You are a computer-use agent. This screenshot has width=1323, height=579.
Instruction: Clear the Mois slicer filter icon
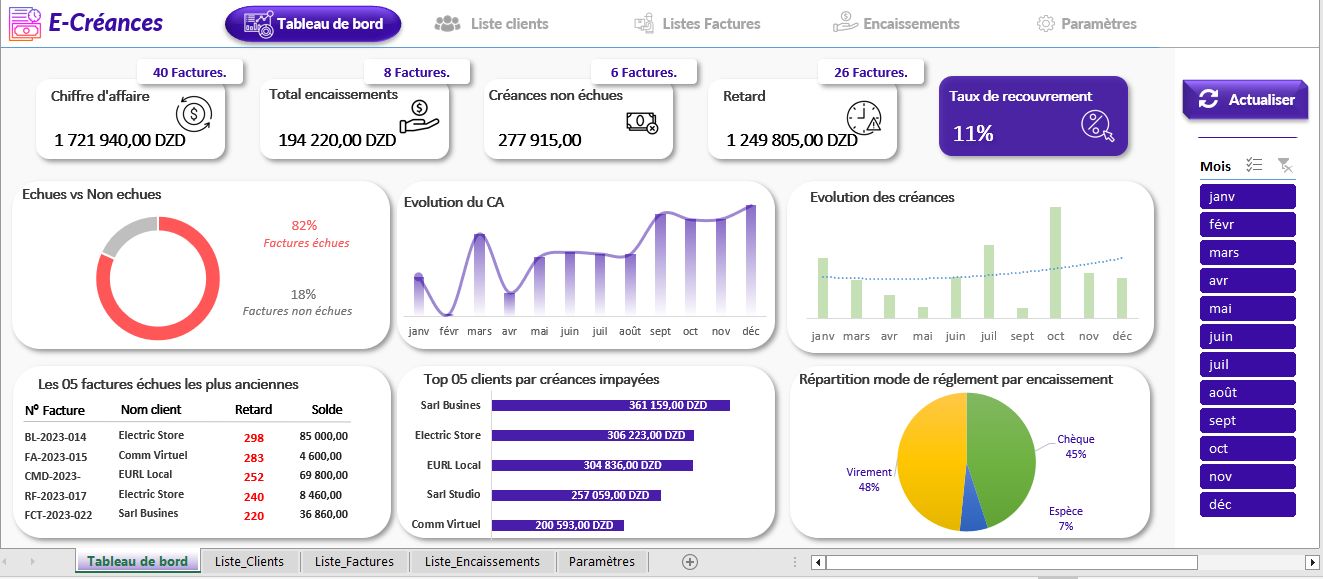[1285, 166]
